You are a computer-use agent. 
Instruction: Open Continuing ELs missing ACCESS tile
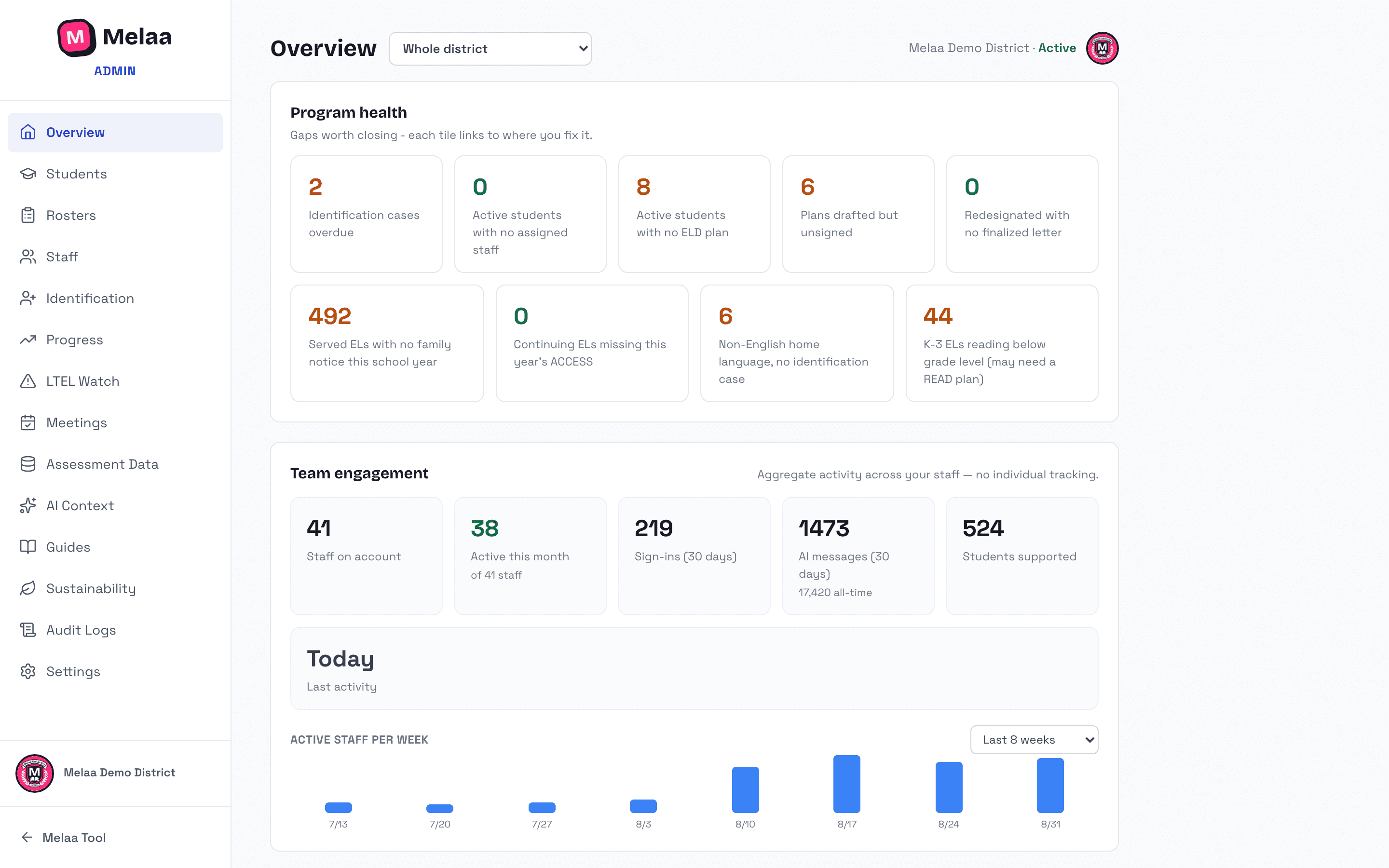(x=592, y=343)
